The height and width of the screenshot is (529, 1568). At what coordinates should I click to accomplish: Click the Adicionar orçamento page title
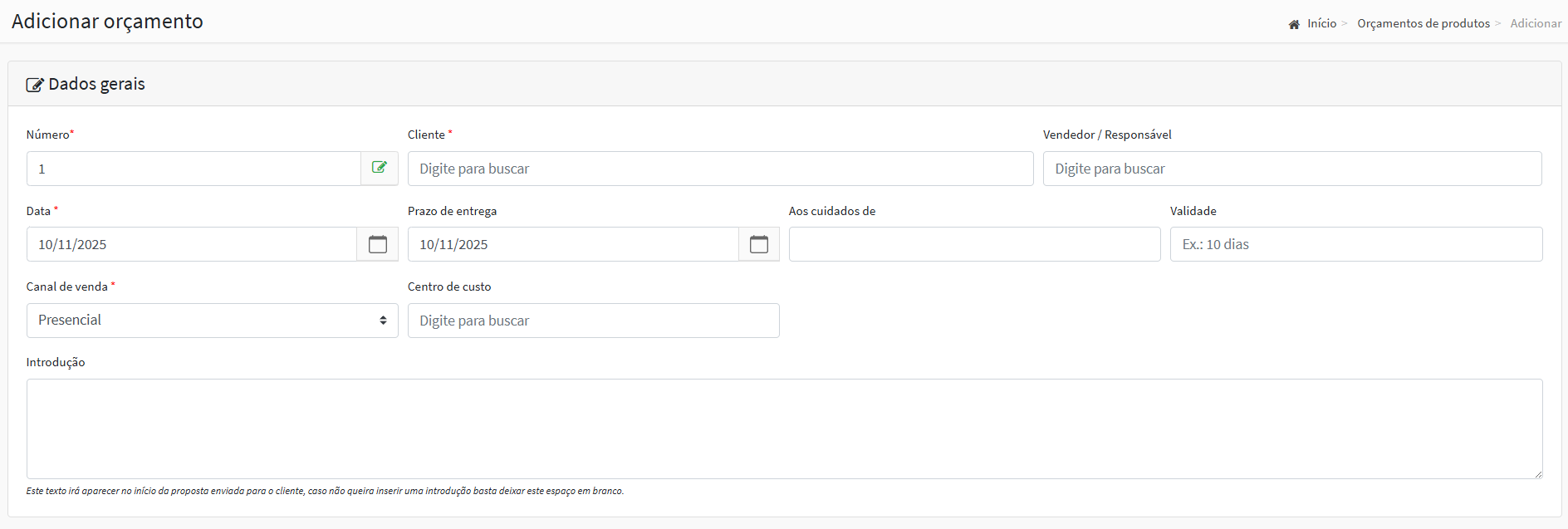(107, 22)
